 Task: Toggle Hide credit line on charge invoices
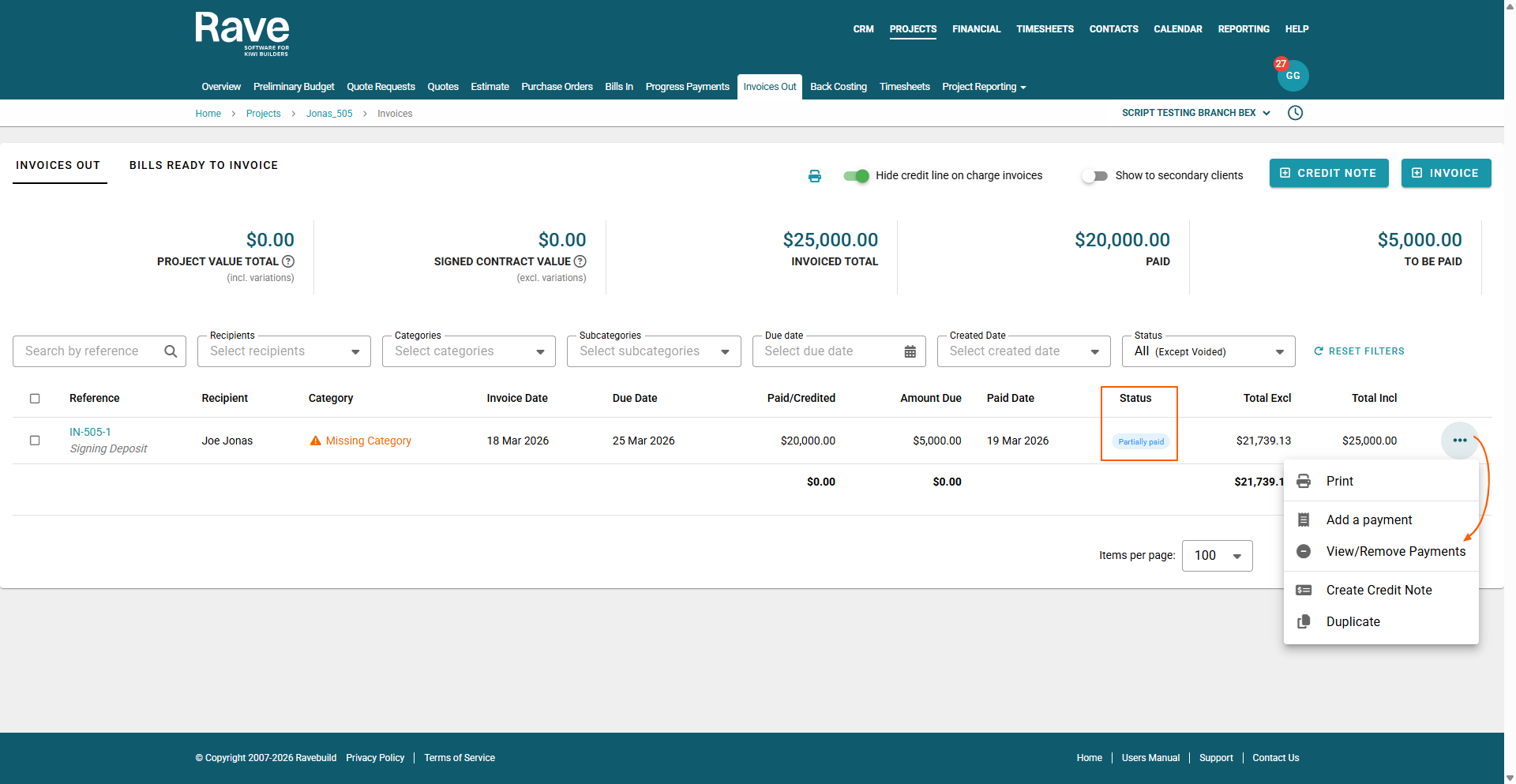(856, 176)
